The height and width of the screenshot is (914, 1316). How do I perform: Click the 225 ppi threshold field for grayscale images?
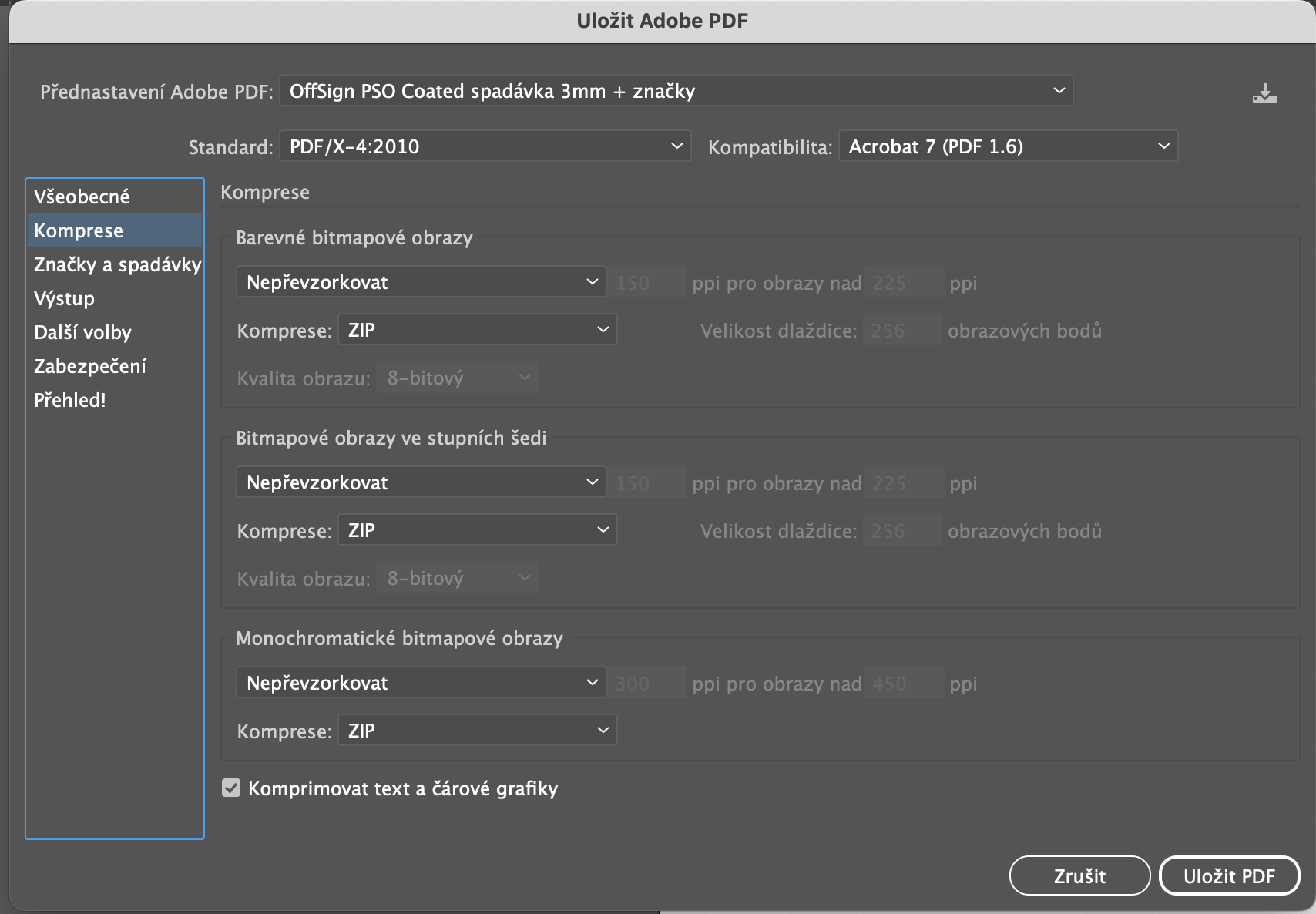tap(904, 482)
